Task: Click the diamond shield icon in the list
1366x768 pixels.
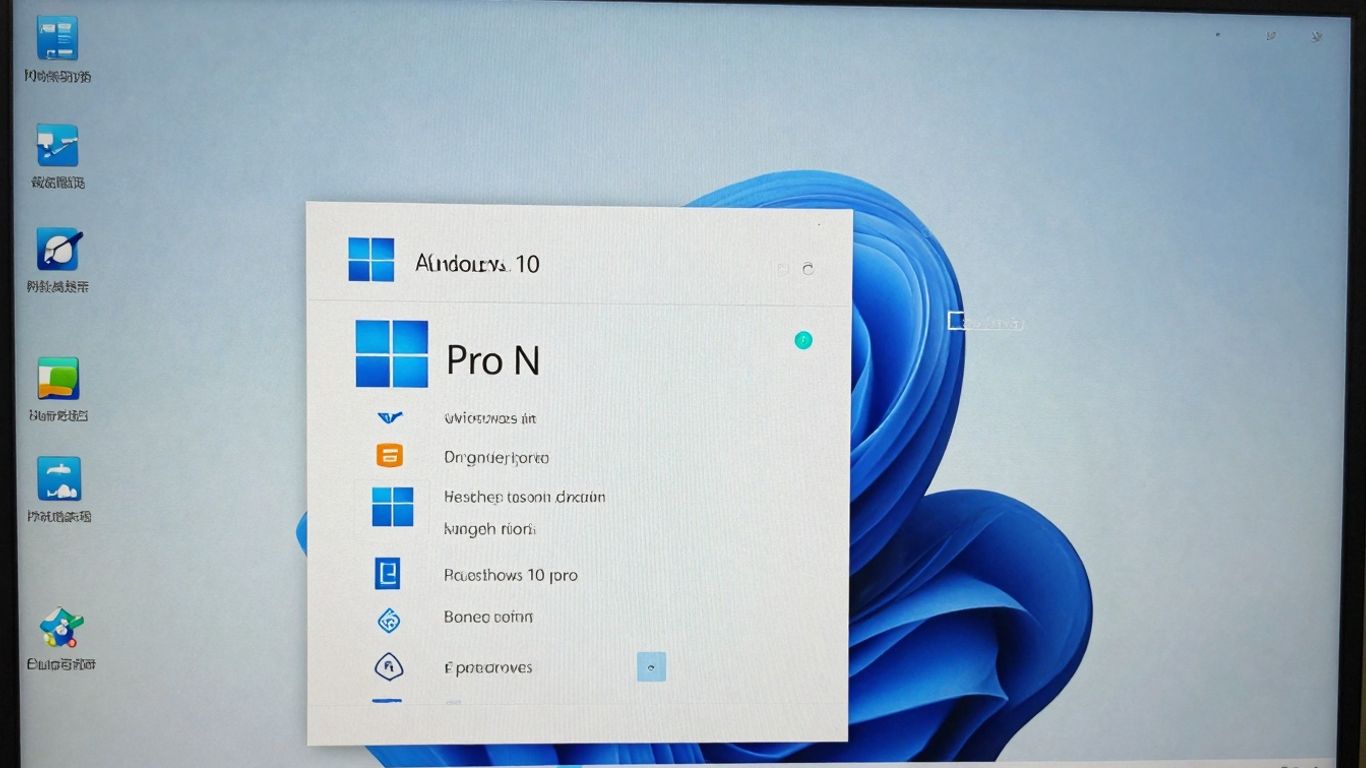Action: [388, 619]
